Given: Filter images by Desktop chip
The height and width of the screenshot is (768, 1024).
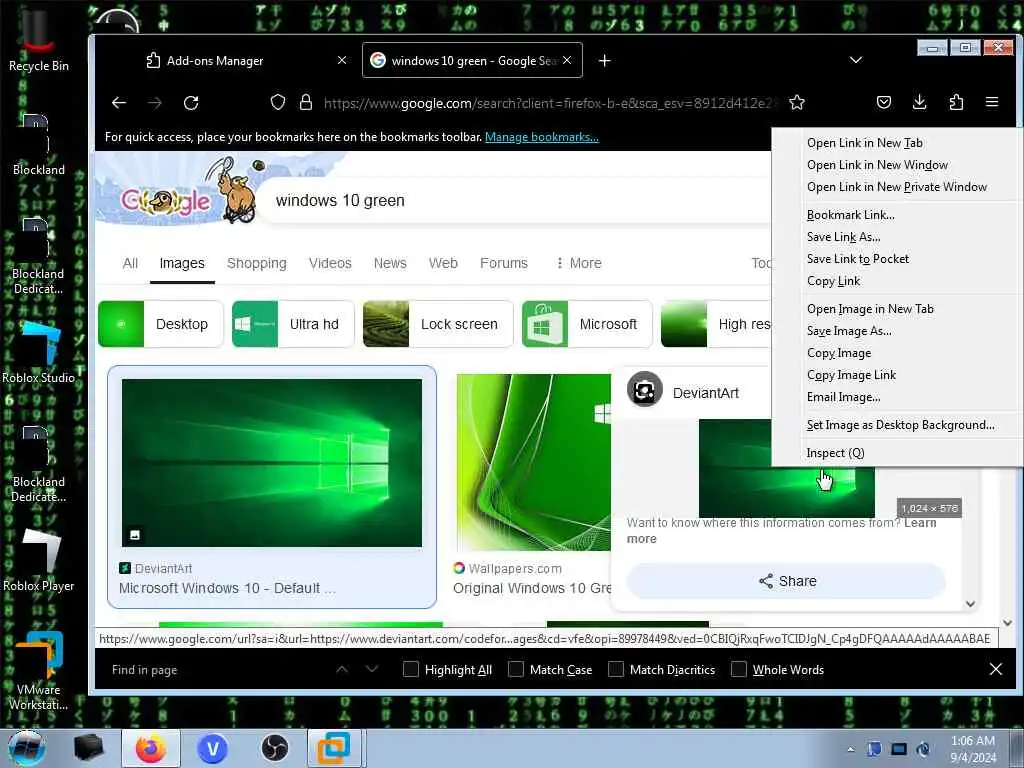Looking at the screenshot, I should 161,324.
